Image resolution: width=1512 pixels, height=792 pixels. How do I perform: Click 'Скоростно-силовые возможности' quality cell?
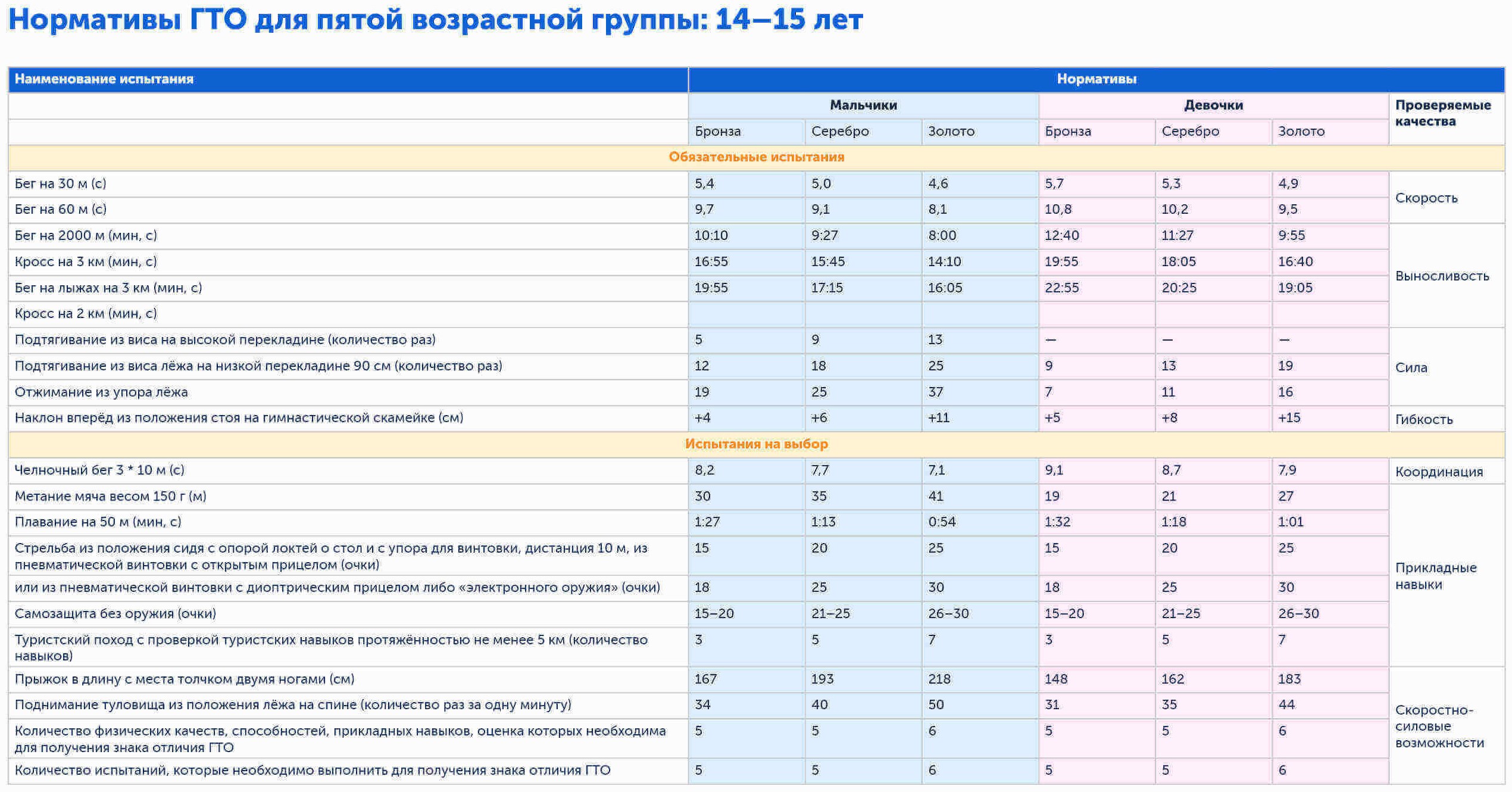point(1439,726)
